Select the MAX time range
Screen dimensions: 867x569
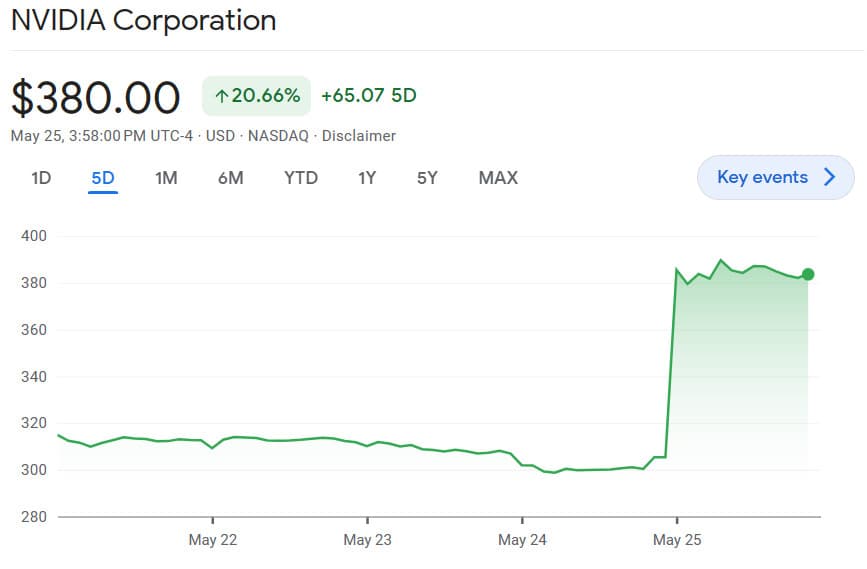pyautogui.click(x=498, y=178)
